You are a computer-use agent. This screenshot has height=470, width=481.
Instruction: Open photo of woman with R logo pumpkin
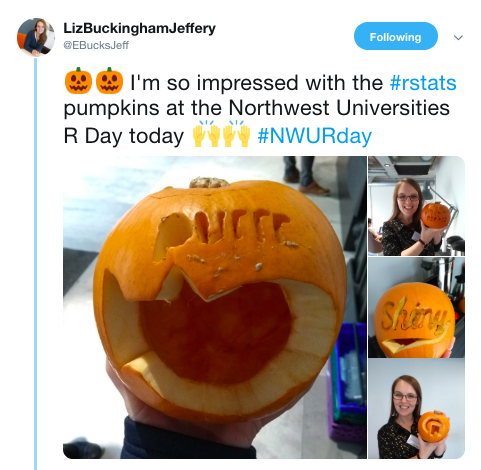pyautogui.click(x=416, y=409)
